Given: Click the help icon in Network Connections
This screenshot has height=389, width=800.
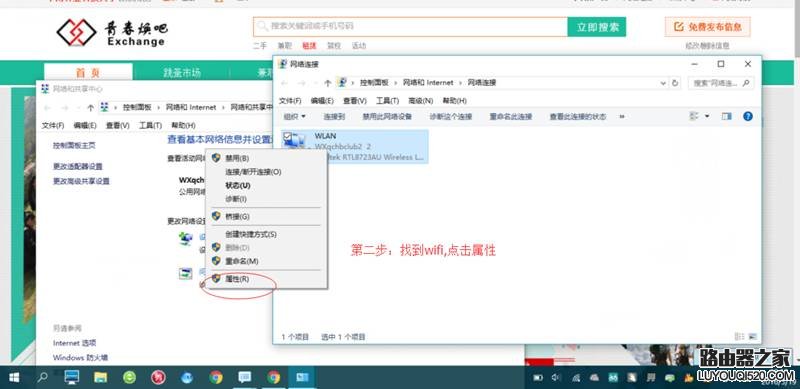Looking at the screenshot, I should (748, 116).
